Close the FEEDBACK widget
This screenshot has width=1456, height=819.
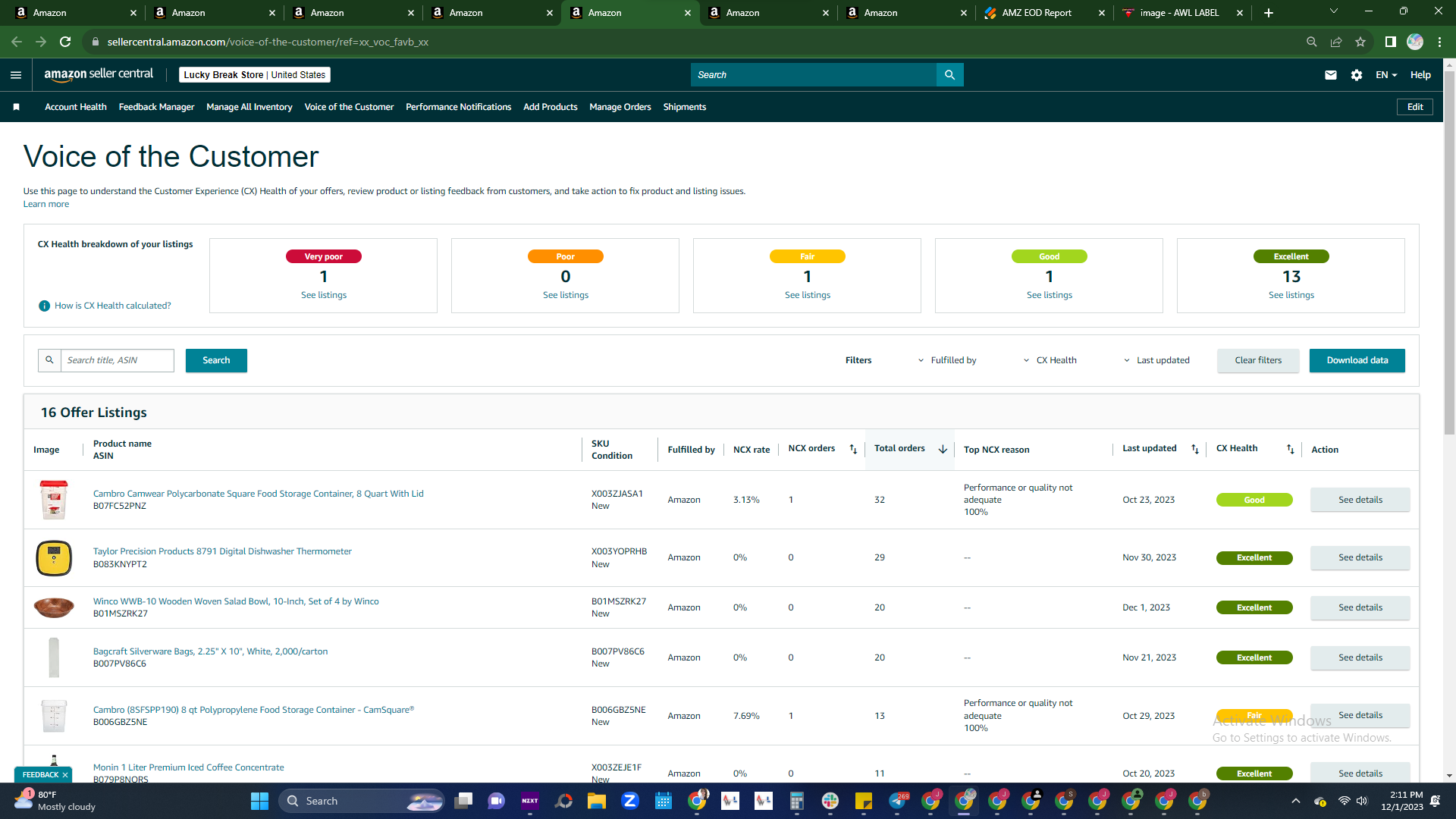click(x=65, y=775)
